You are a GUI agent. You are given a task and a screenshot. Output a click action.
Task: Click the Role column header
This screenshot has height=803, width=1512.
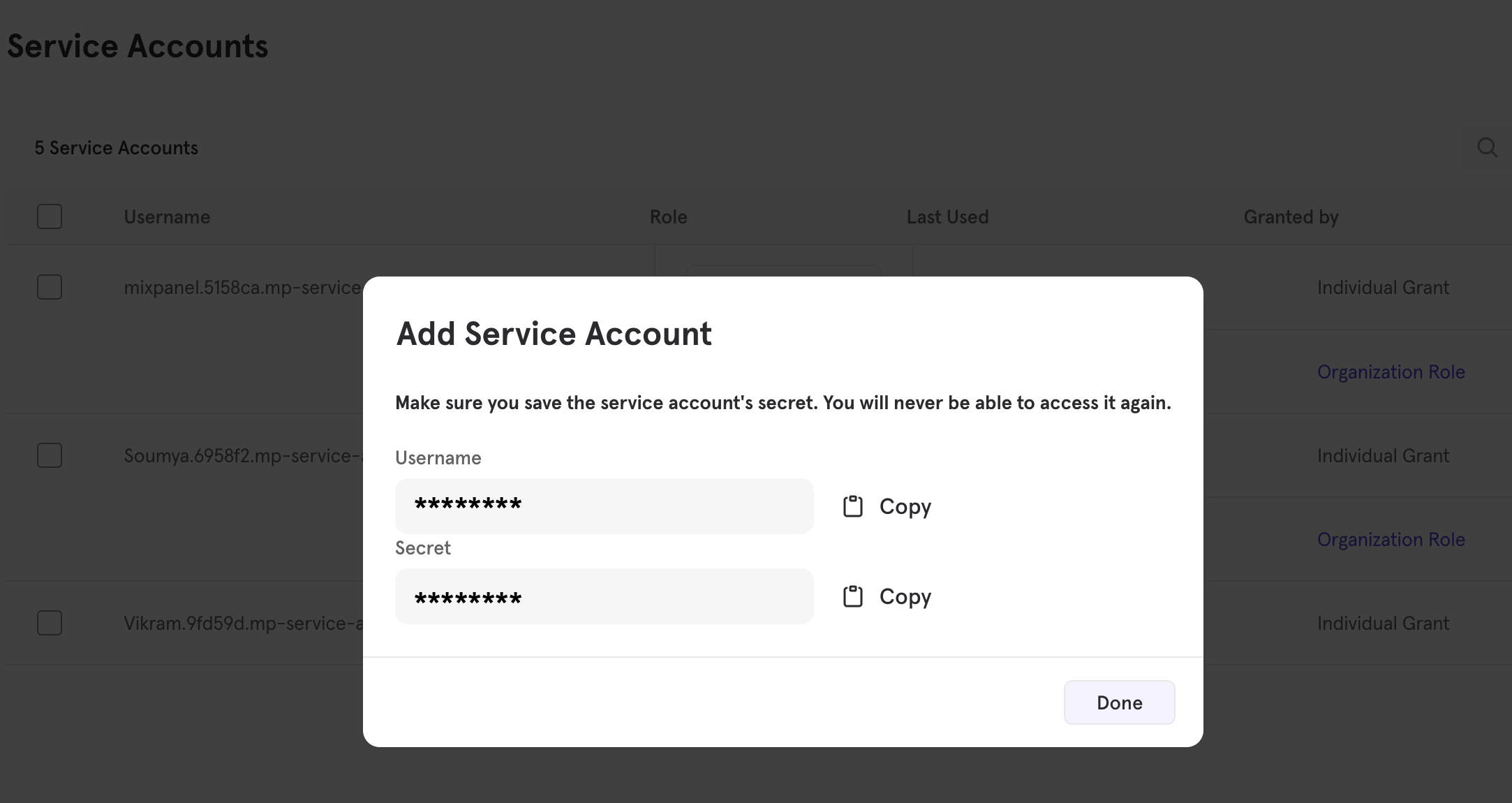click(x=668, y=217)
